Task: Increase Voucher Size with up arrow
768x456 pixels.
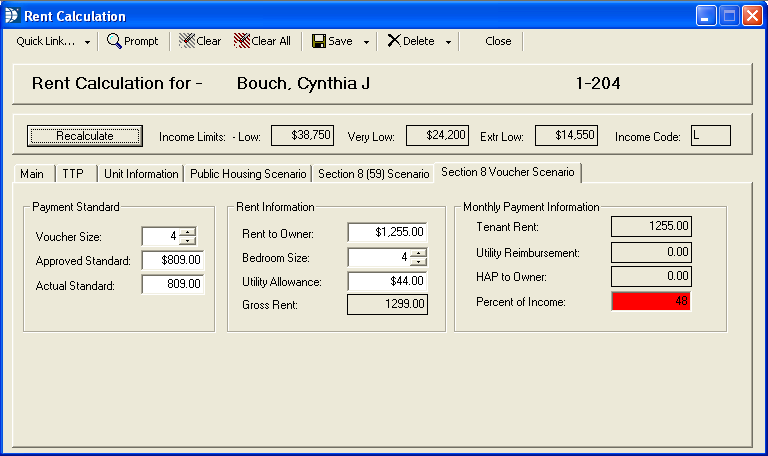Action: click(187, 232)
